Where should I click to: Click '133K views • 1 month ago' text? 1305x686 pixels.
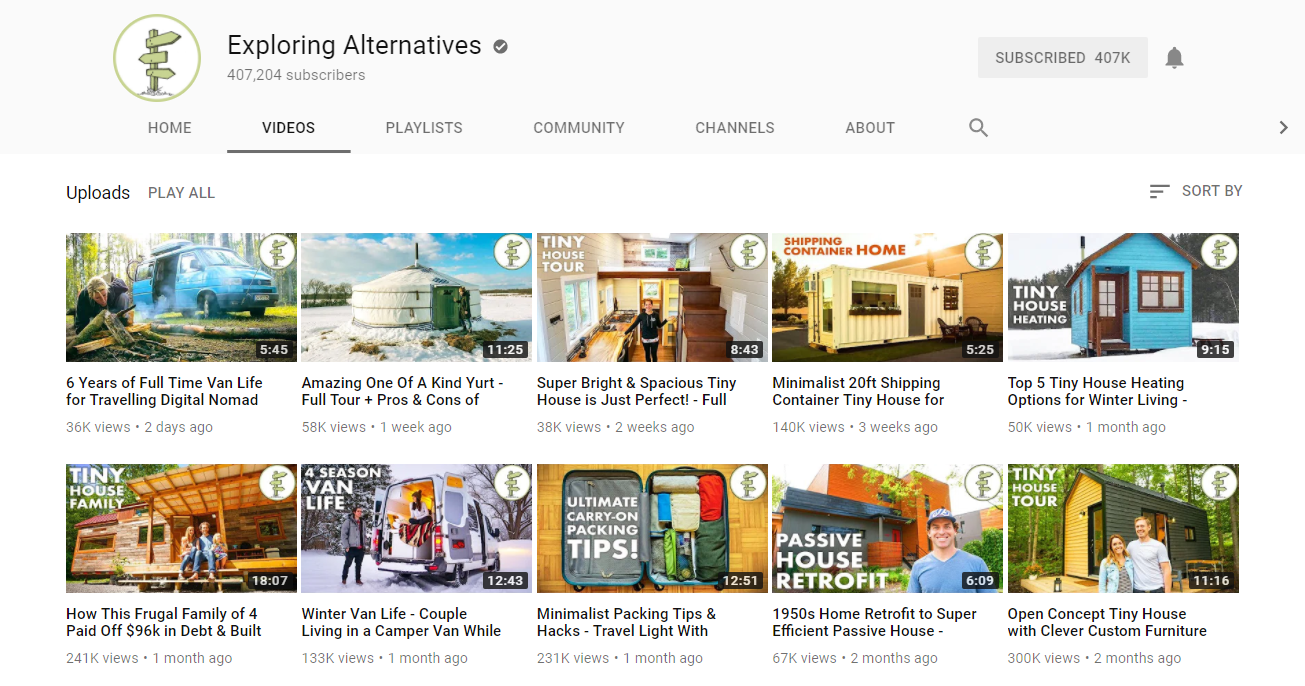click(x=384, y=658)
